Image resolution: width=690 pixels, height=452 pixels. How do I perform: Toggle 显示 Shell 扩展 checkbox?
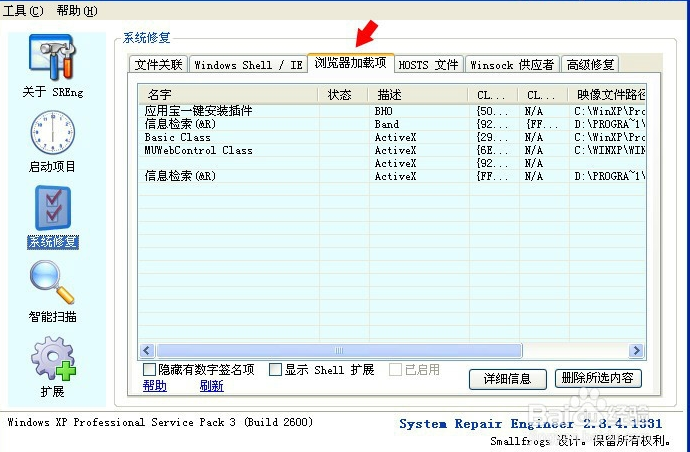tap(275, 369)
